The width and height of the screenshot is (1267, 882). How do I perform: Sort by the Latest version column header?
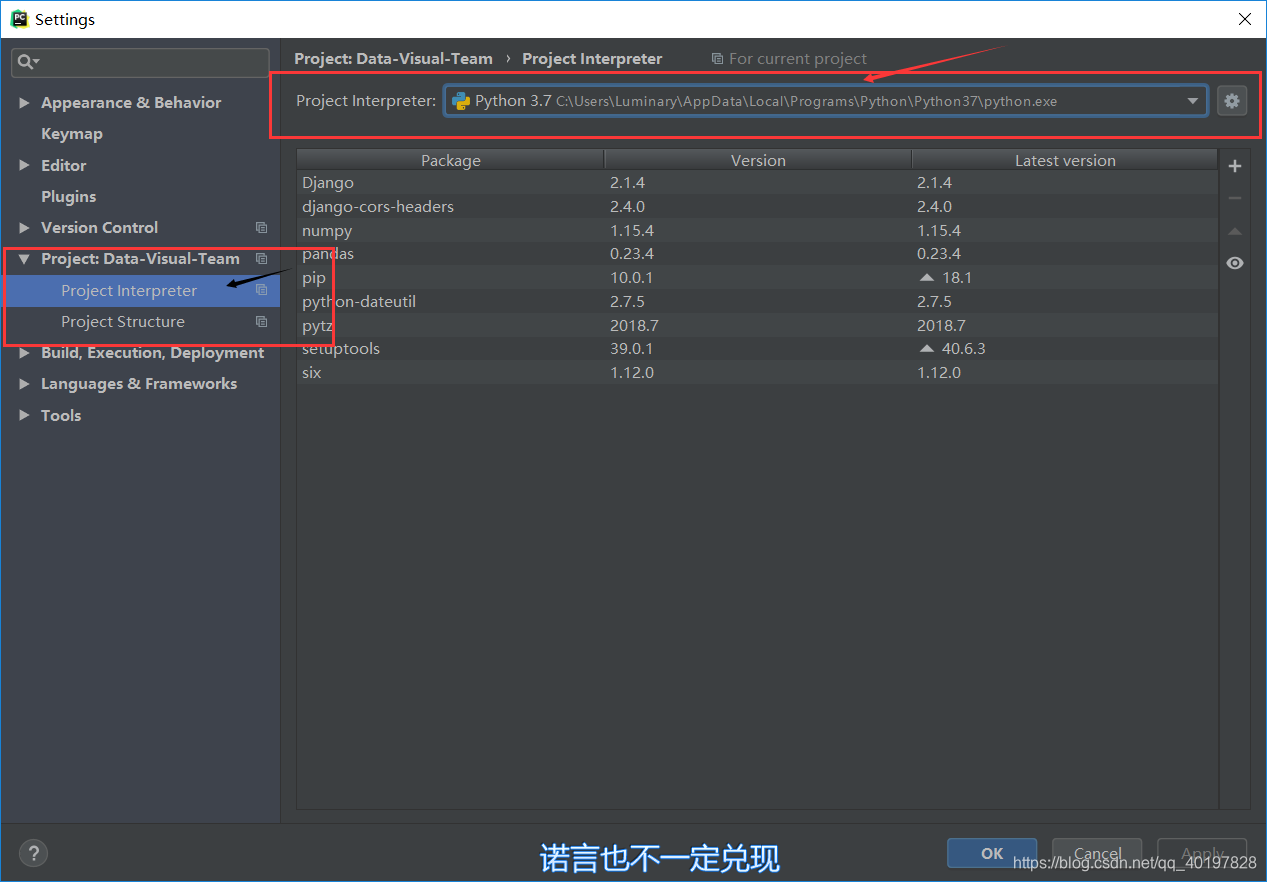pyautogui.click(x=1065, y=160)
